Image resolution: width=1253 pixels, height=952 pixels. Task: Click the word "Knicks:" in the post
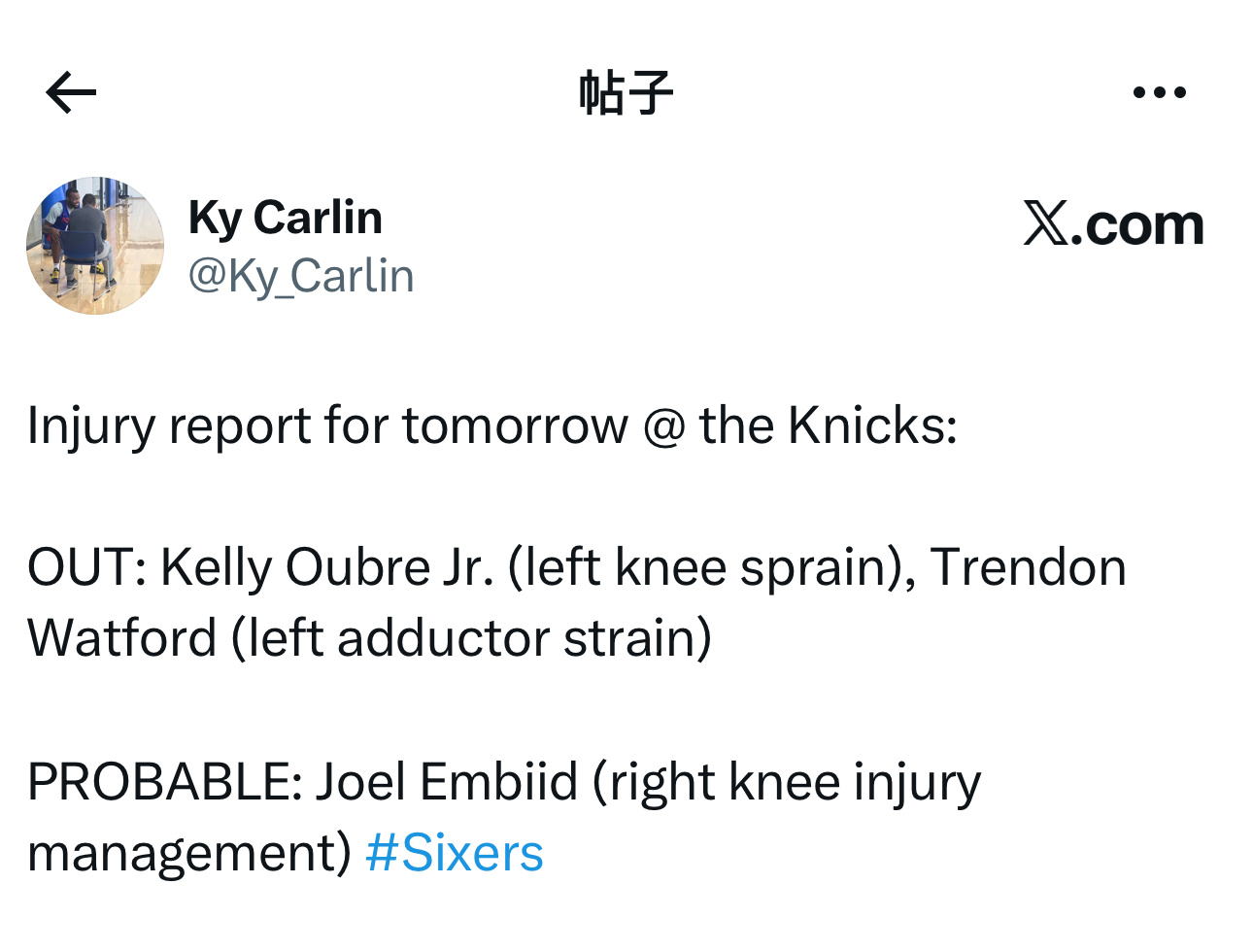coord(872,425)
